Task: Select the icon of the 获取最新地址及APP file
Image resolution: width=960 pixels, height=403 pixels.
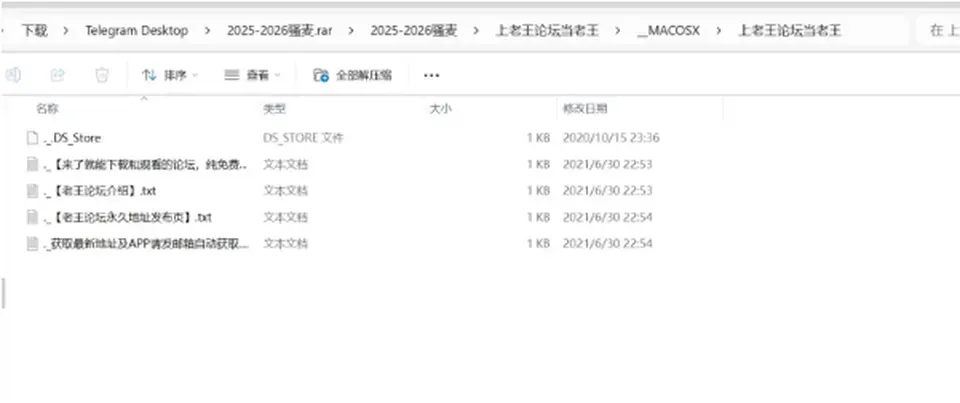Action: (x=32, y=243)
